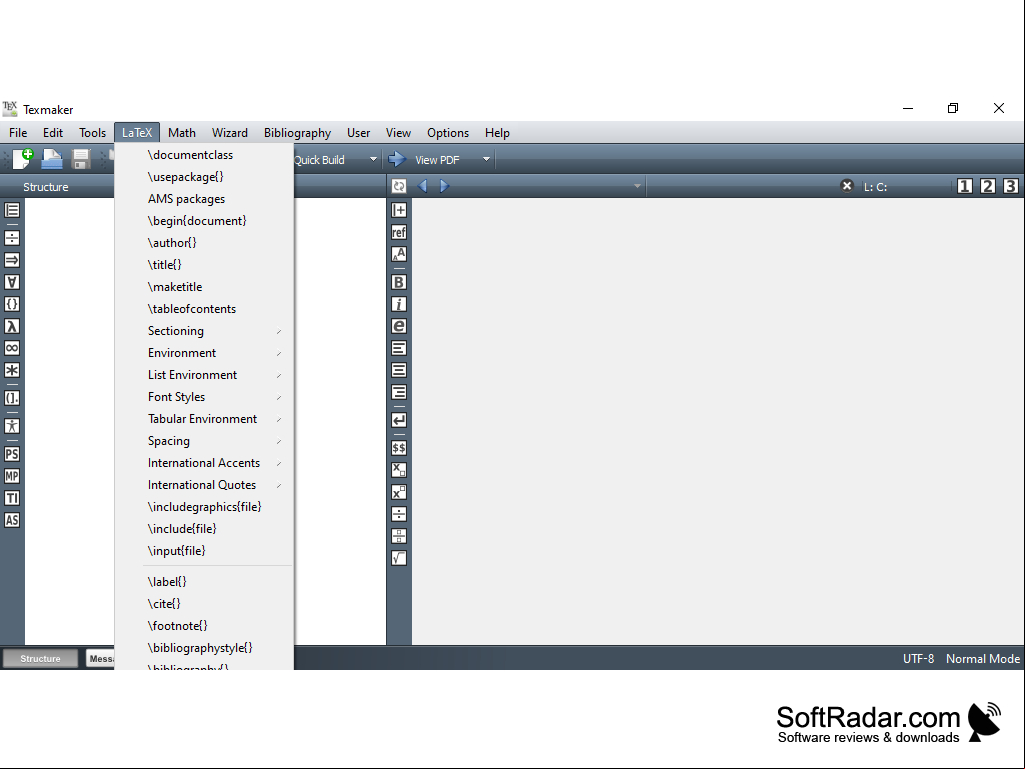This screenshot has height=769, width=1025.
Task: Create a new document with New icon
Action: (23, 159)
